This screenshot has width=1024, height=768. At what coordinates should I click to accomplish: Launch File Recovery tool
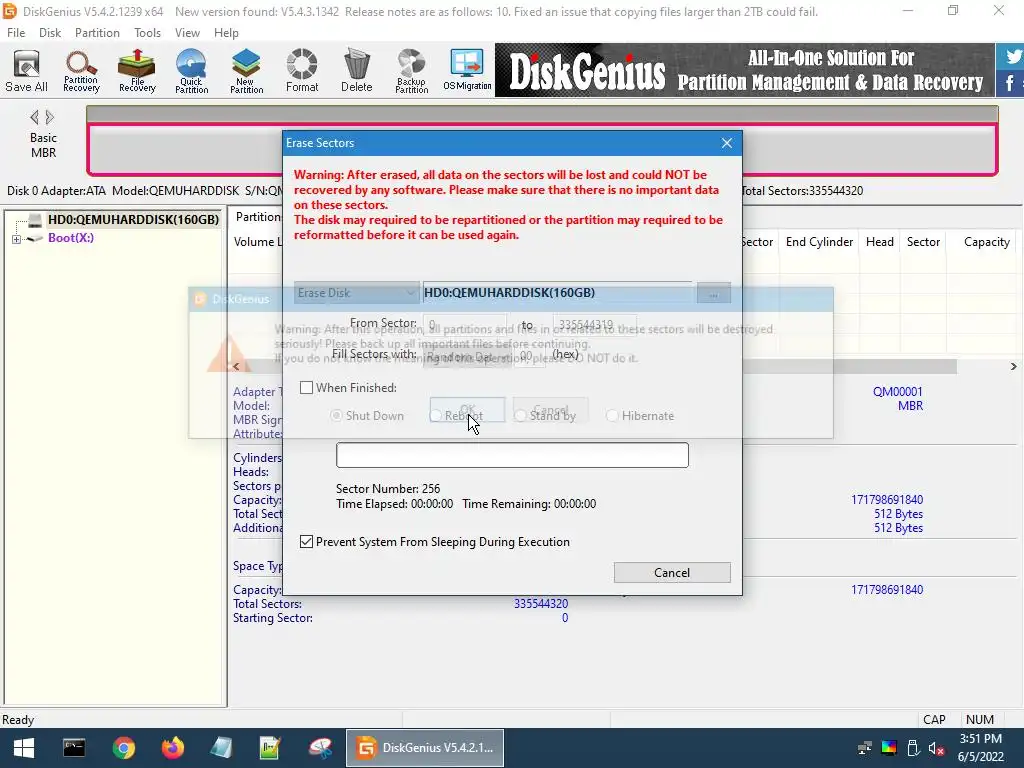(x=136, y=71)
